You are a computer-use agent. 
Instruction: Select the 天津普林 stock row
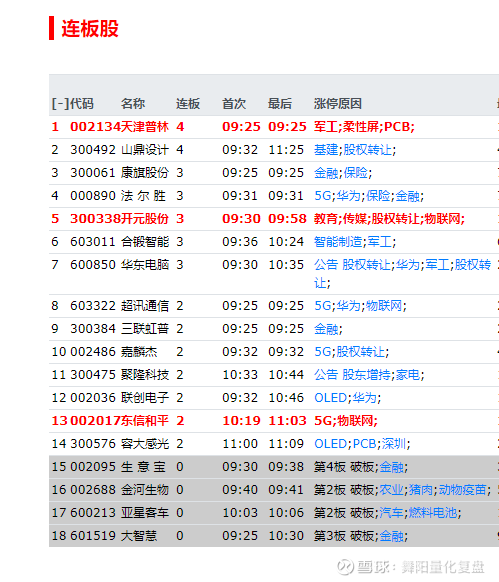click(x=274, y=127)
